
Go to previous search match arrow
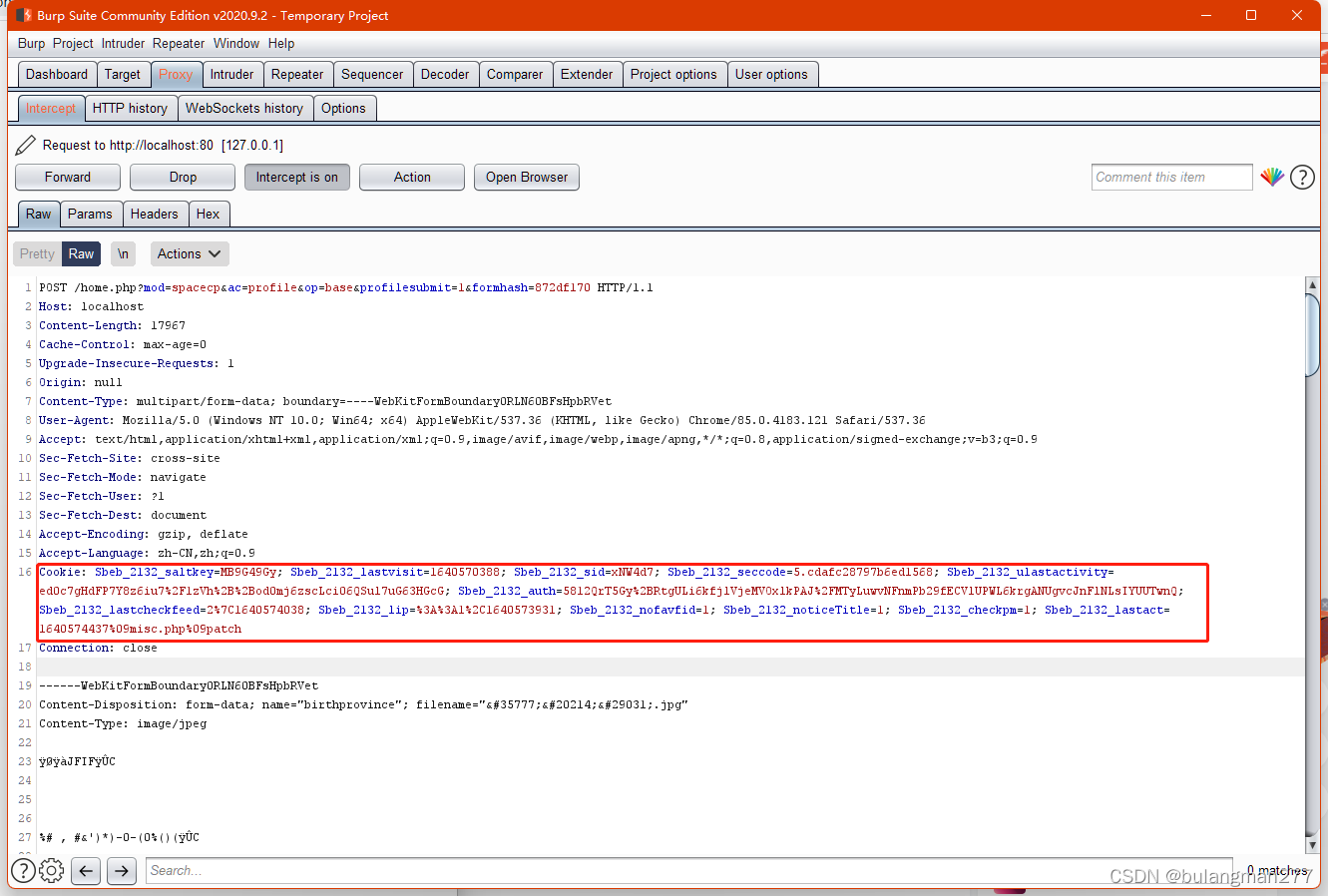click(86, 871)
